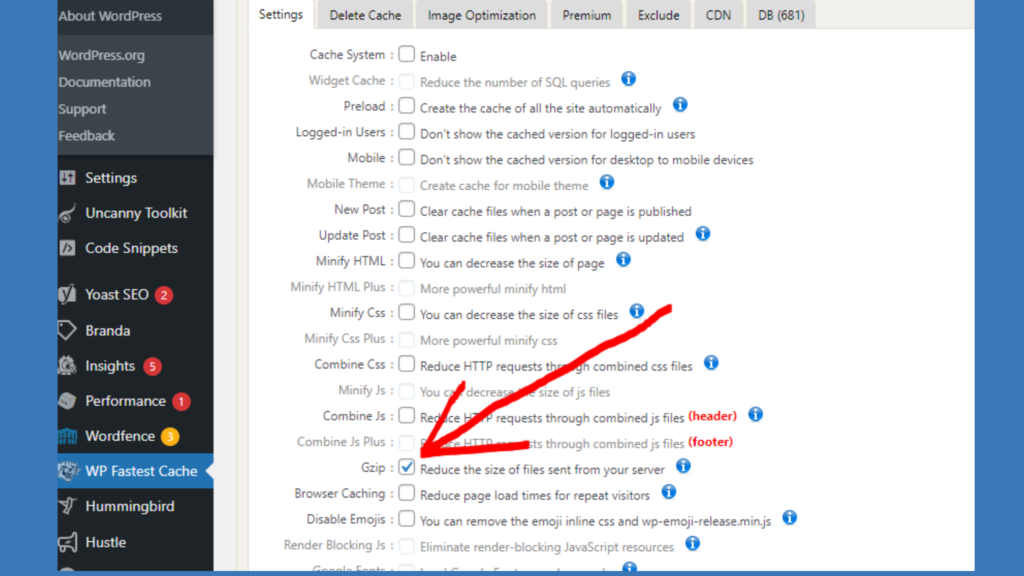Open About WordPress link
Screen dimensions: 1024x576
pyautogui.click(x=110, y=16)
